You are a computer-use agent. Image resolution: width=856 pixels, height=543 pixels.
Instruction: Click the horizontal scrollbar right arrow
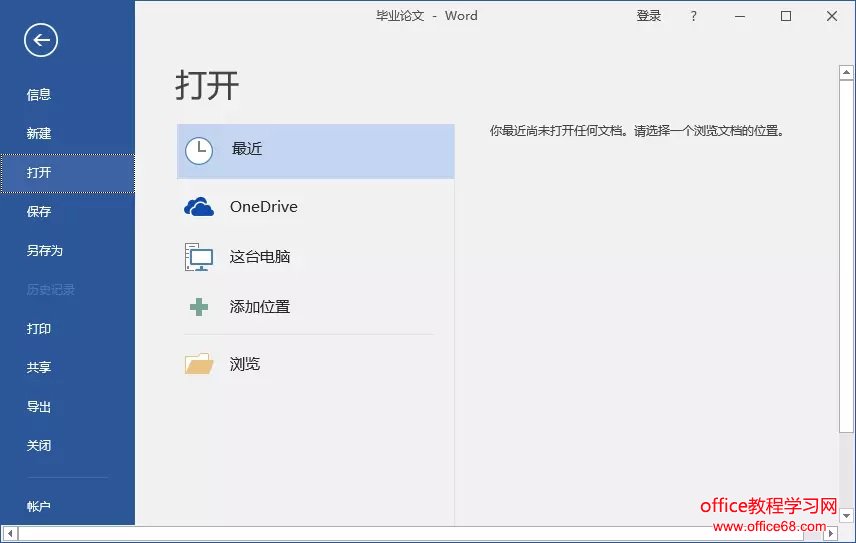(830, 534)
